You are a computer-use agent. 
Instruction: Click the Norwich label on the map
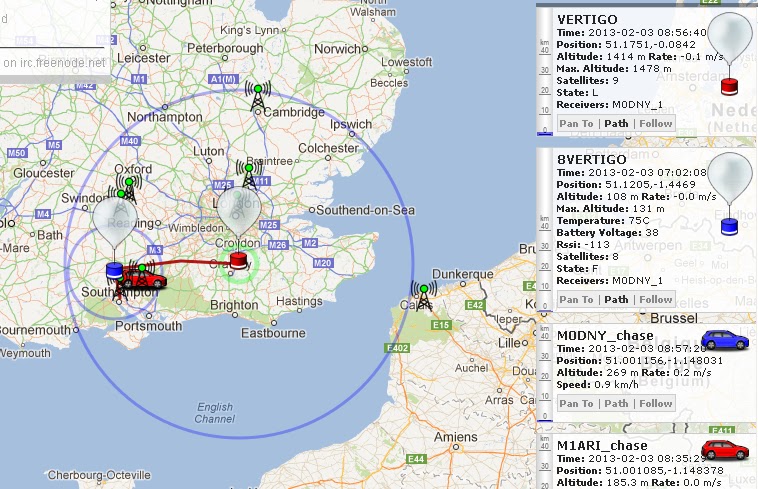coord(337,49)
